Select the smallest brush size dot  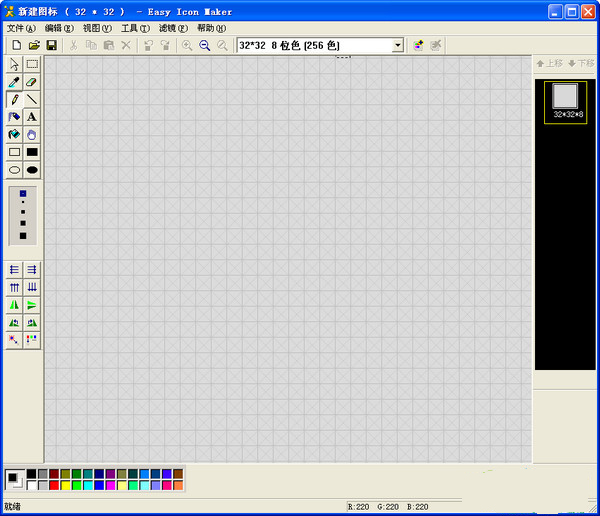tap(23, 202)
